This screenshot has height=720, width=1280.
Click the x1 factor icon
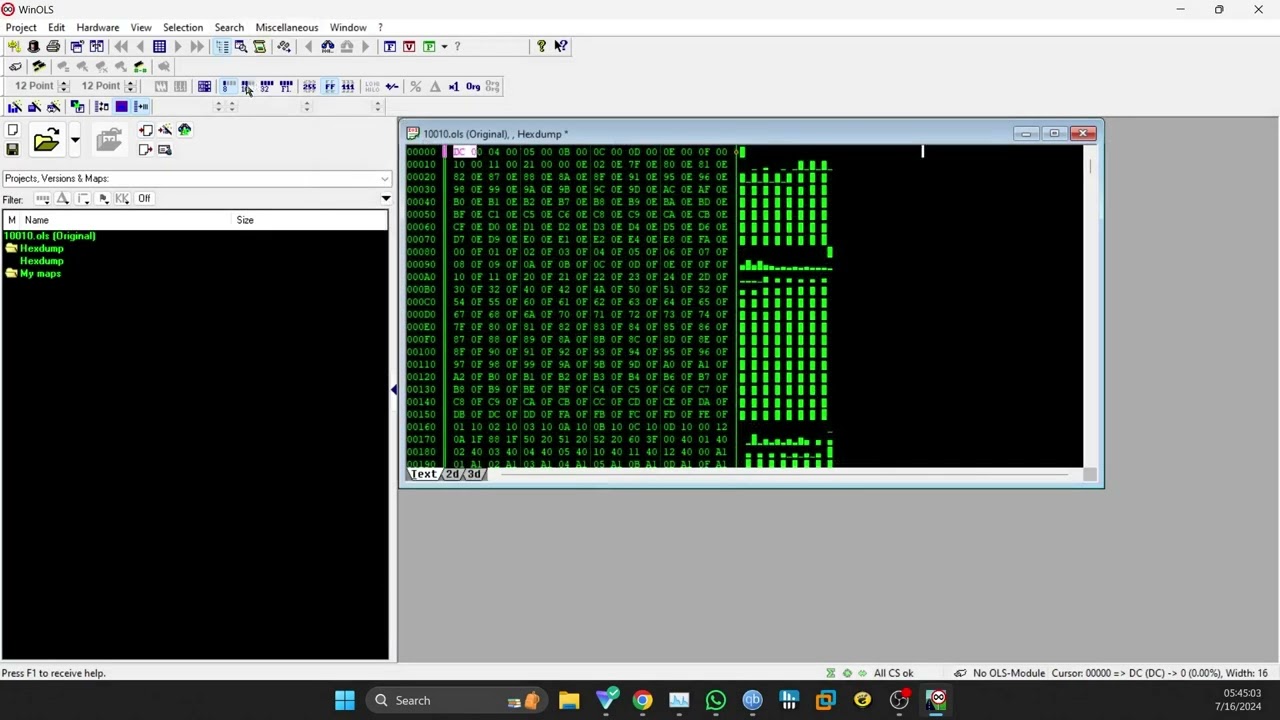pyautogui.click(x=454, y=86)
